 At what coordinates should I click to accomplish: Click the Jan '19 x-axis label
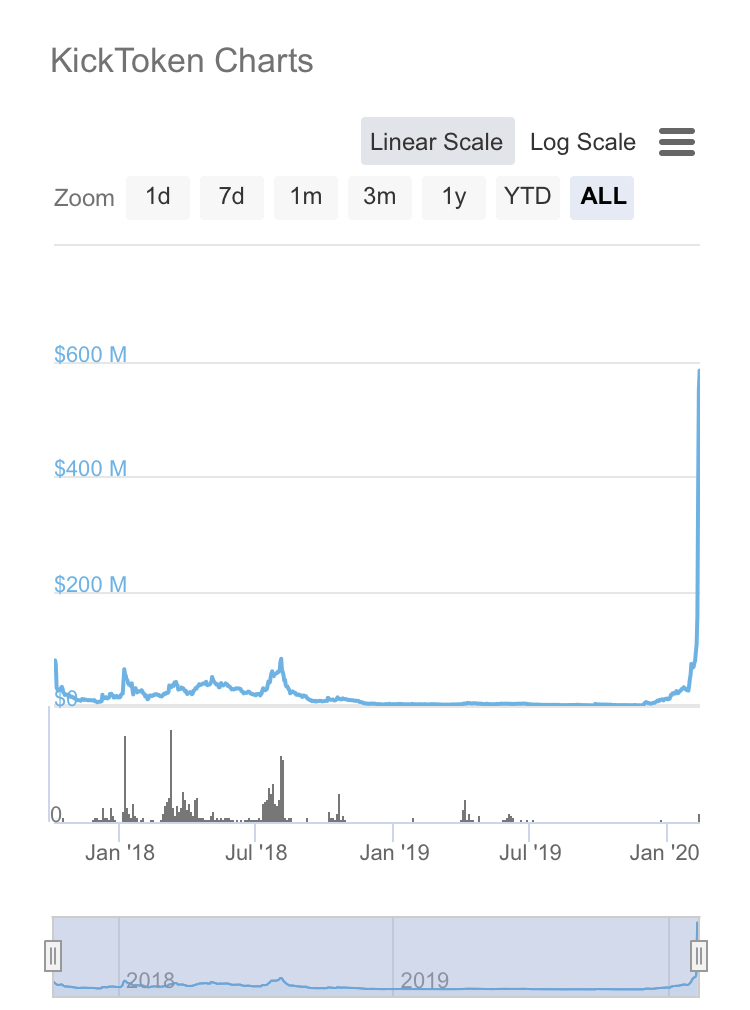393,853
